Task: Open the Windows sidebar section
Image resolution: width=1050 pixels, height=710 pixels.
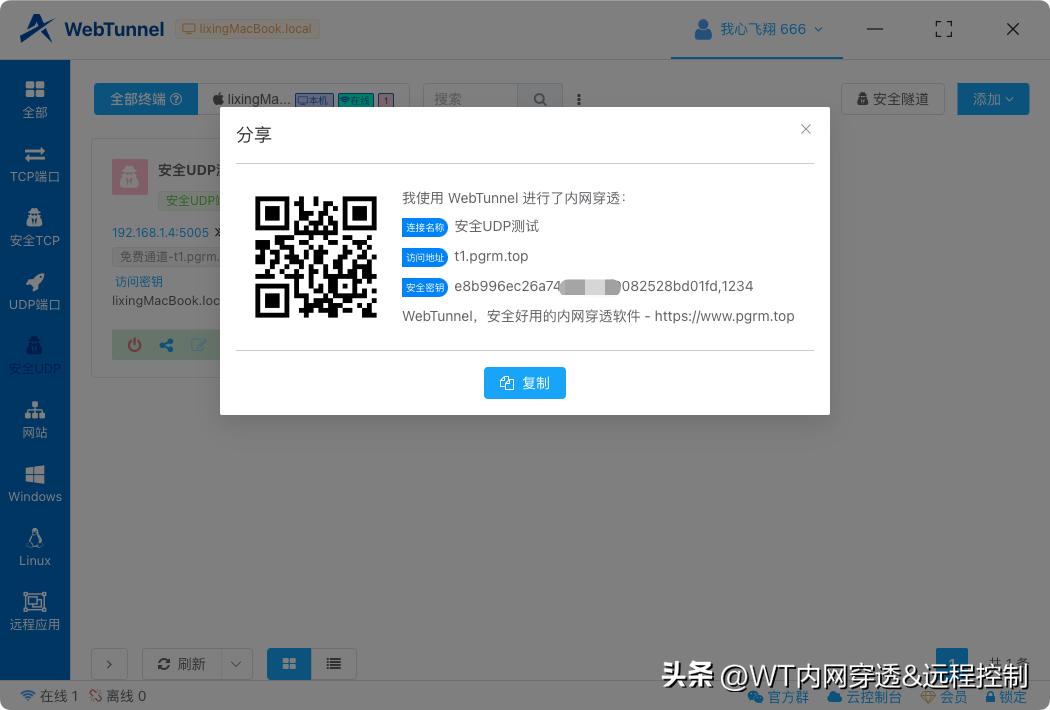Action: click(35, 484)
